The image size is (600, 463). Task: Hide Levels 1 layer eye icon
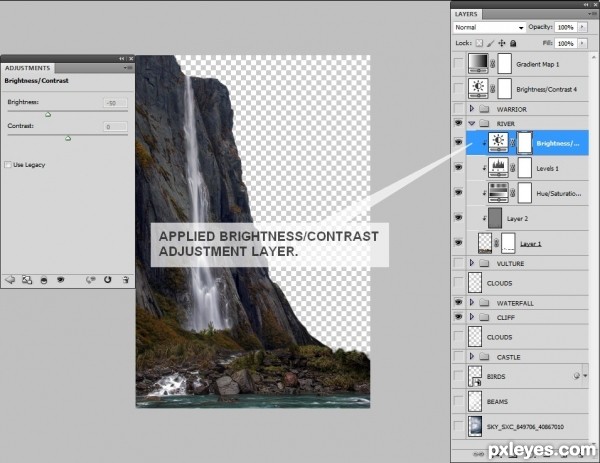click(458, 167)
